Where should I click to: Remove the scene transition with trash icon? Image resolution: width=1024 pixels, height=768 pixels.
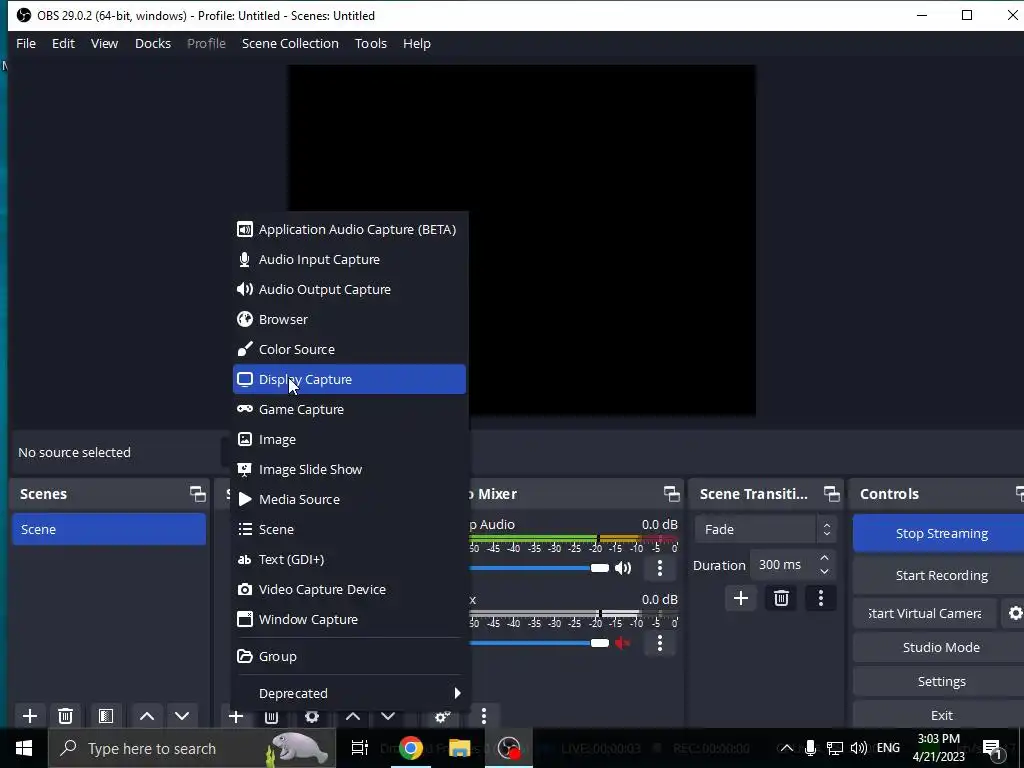[x=781, y=598]
